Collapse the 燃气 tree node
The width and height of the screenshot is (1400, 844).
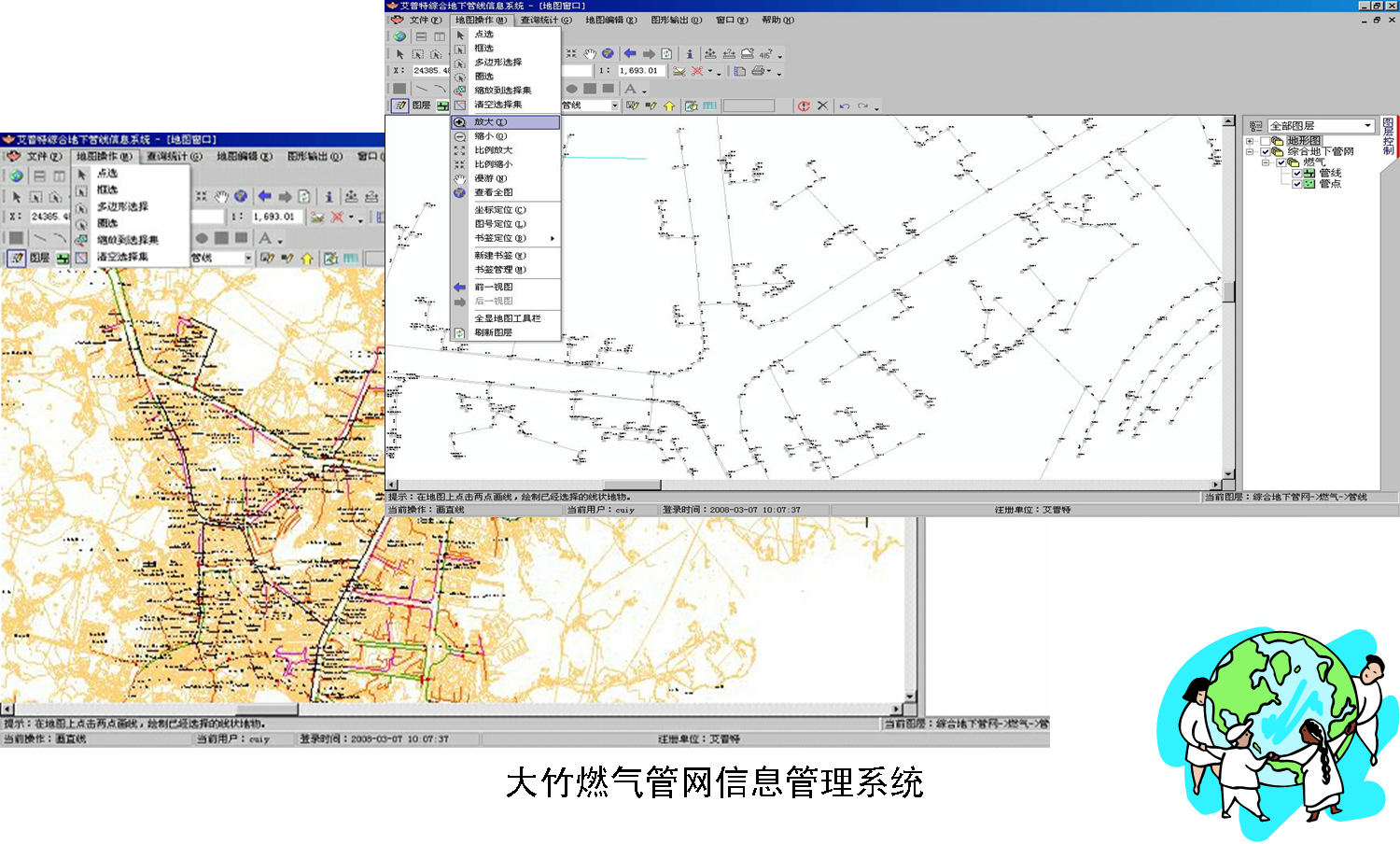[1266, 162]
